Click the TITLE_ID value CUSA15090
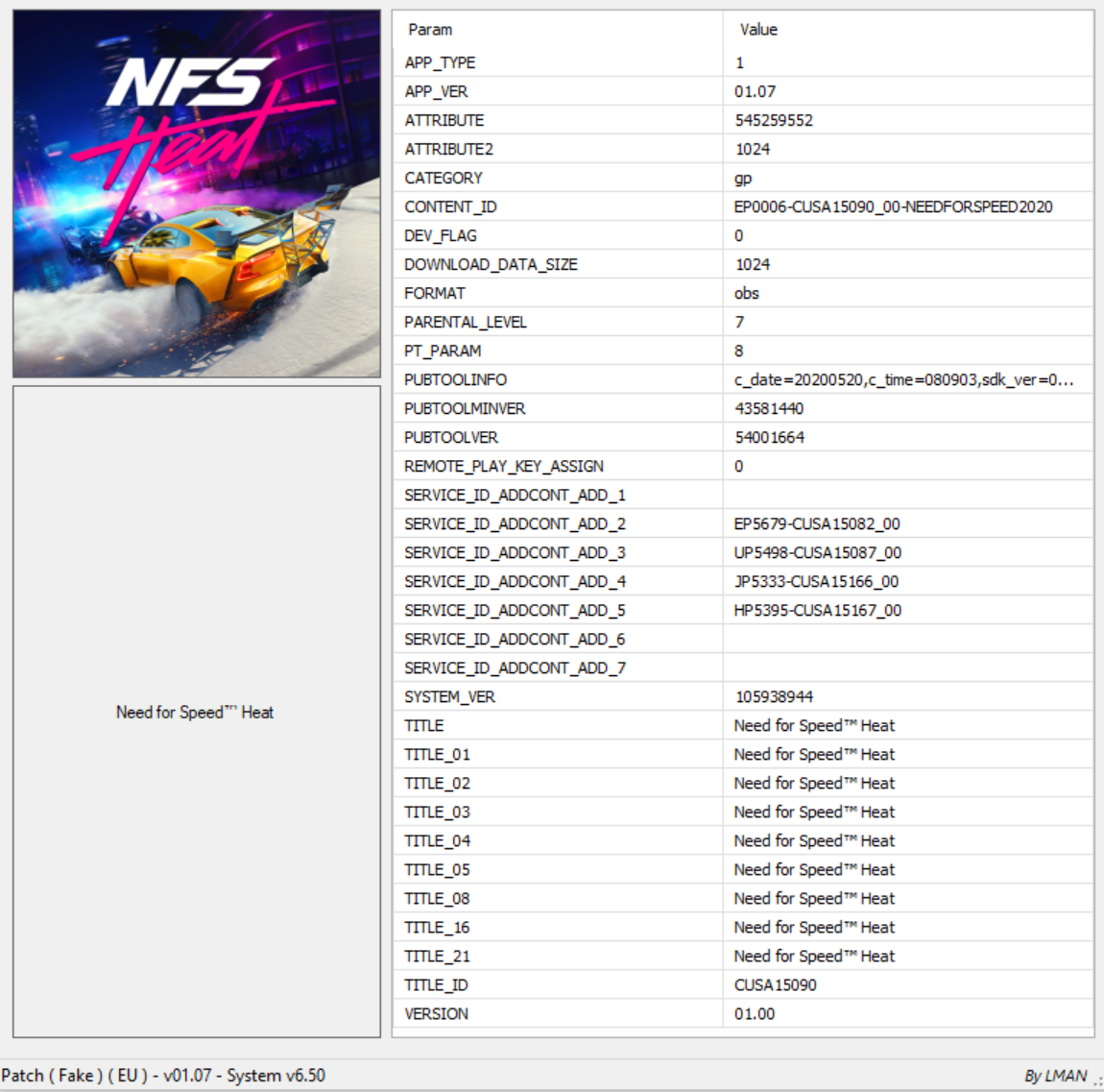 pyautogui.click(x=775, y=984)
